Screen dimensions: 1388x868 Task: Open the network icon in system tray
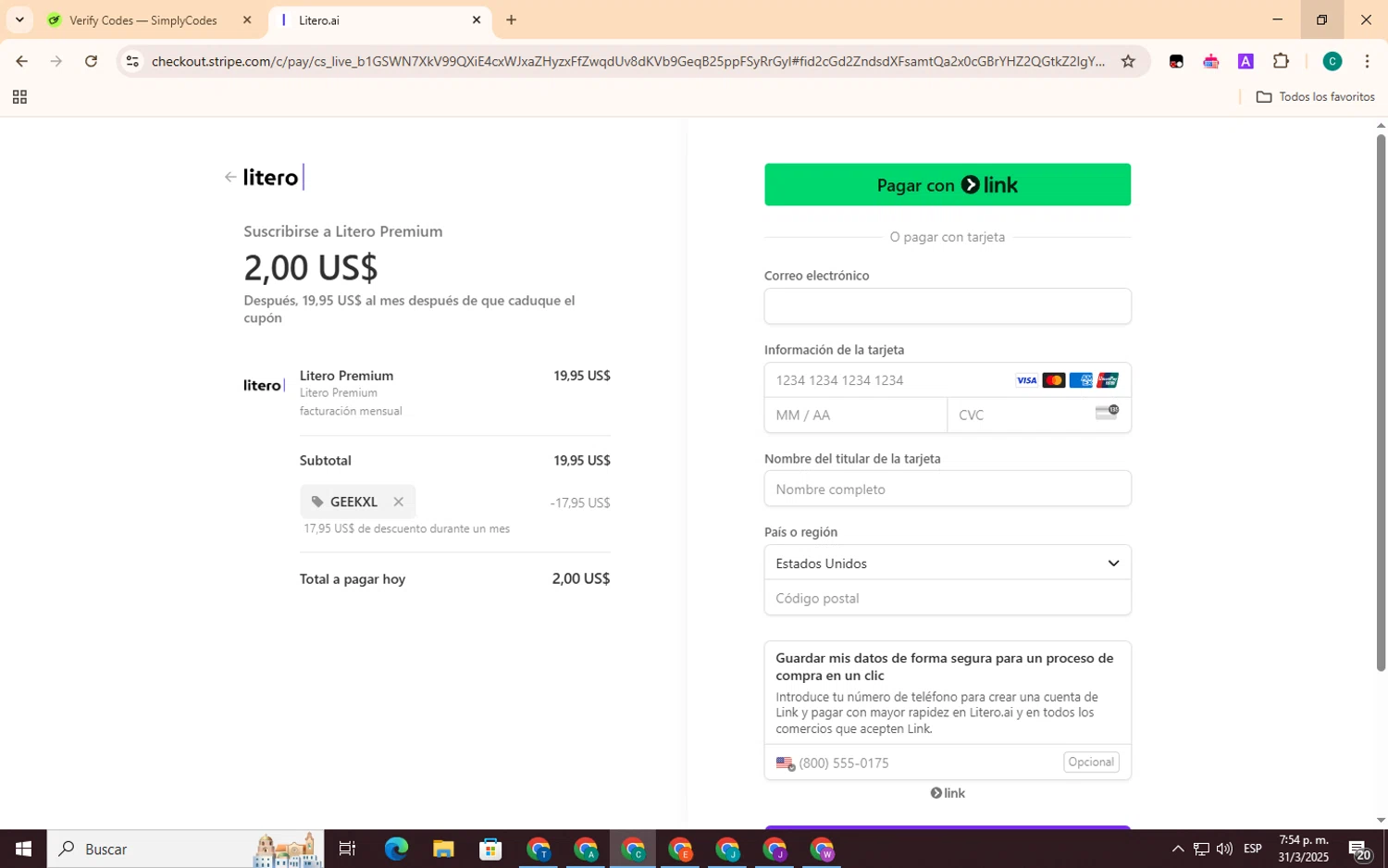tap(1201, 849)
